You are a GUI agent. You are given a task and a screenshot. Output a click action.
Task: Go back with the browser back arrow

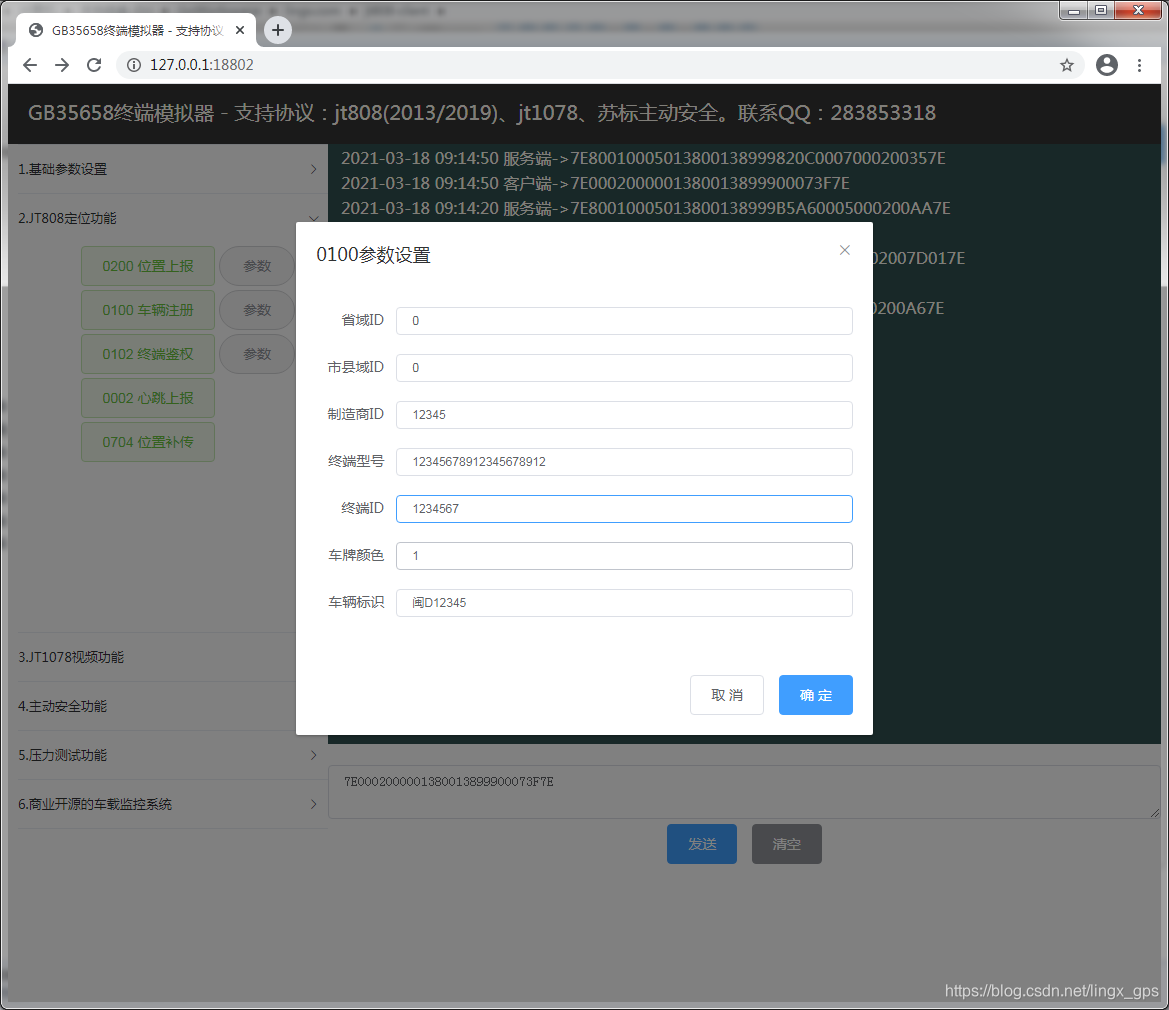[30, 65]
